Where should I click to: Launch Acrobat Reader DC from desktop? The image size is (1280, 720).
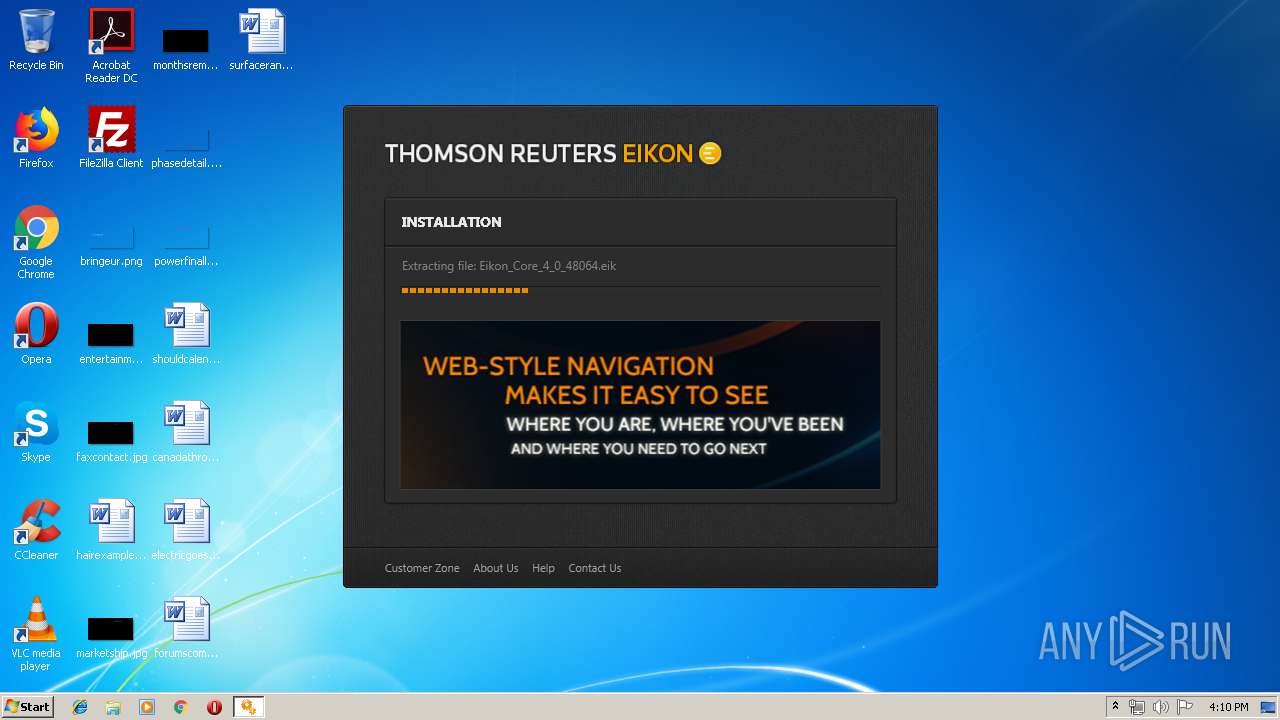click(x=111, y=46)
